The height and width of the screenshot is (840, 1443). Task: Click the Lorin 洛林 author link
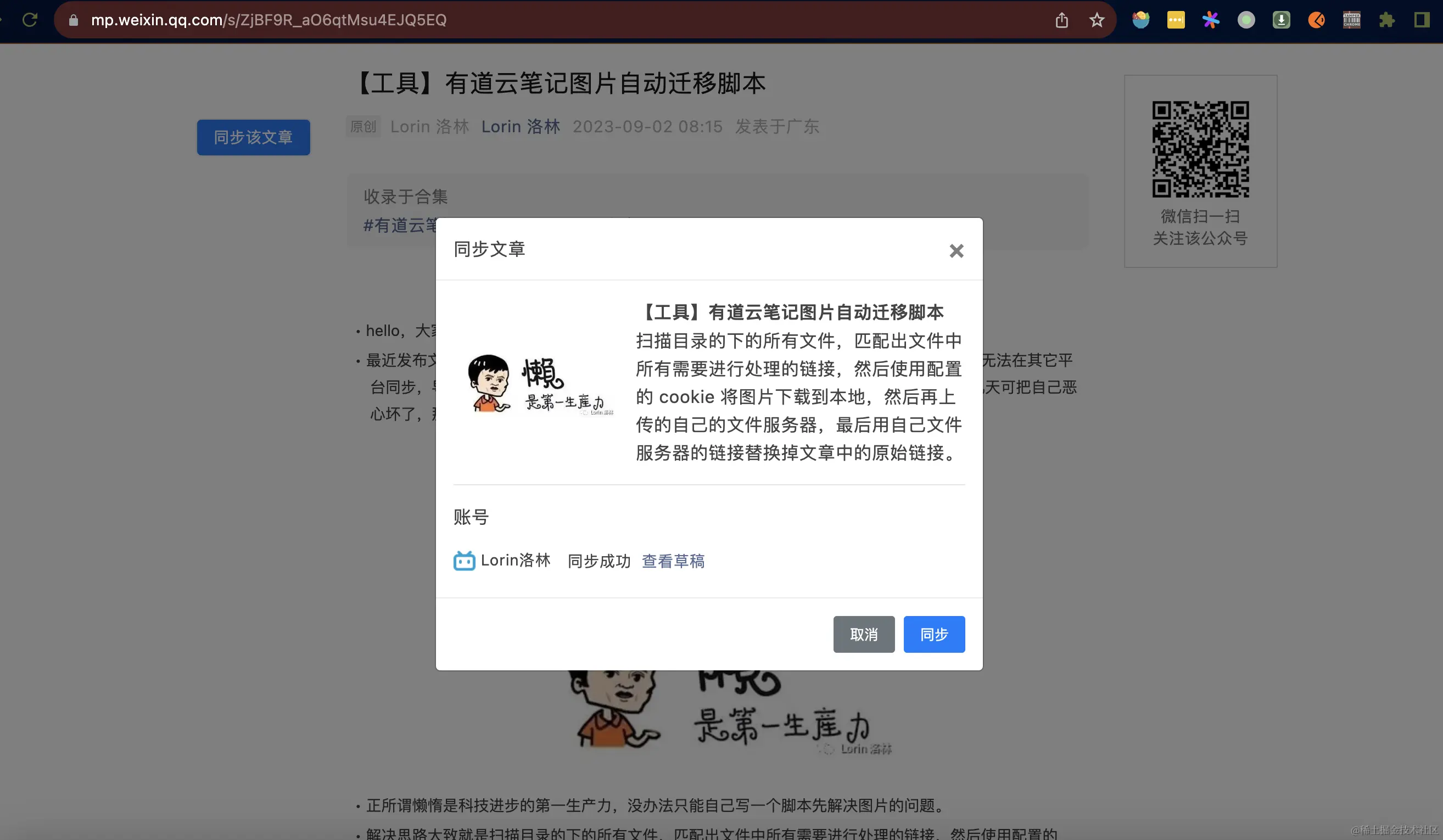pyautogui.click(x=521, y=126)
